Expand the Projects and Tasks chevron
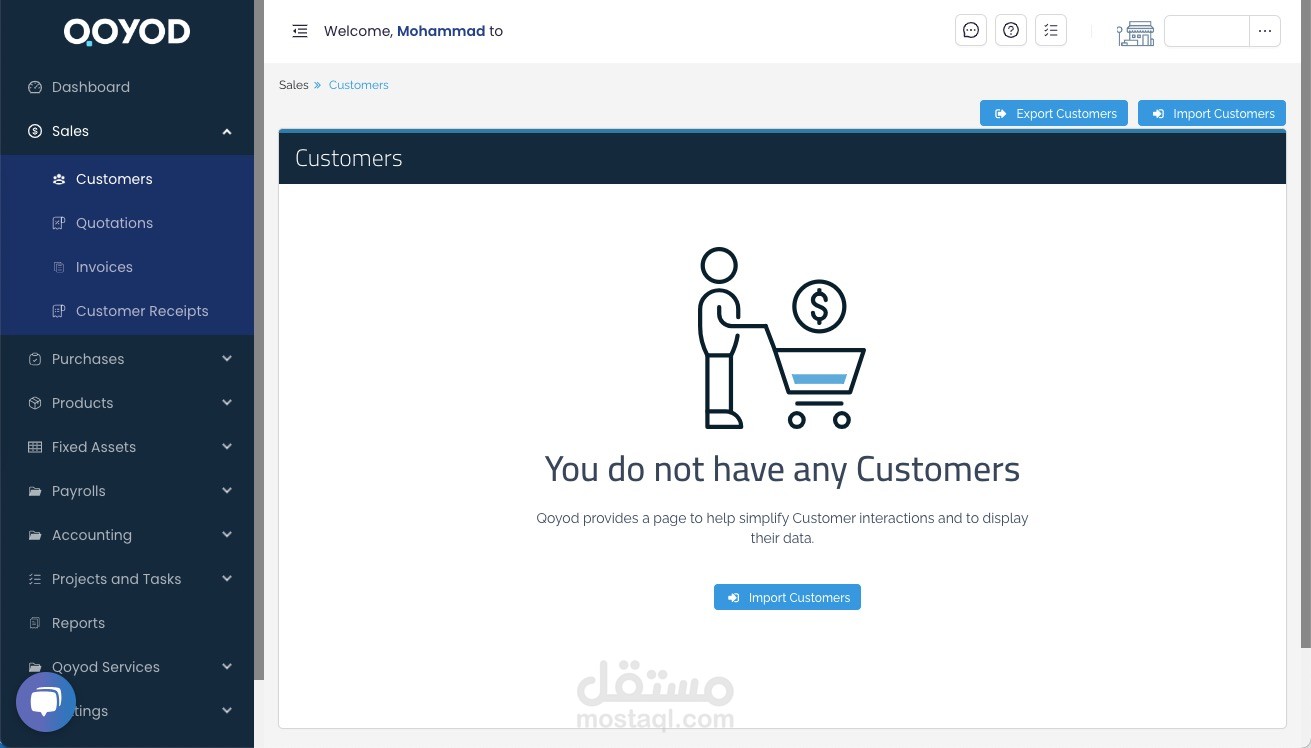 tap(227, 579)
